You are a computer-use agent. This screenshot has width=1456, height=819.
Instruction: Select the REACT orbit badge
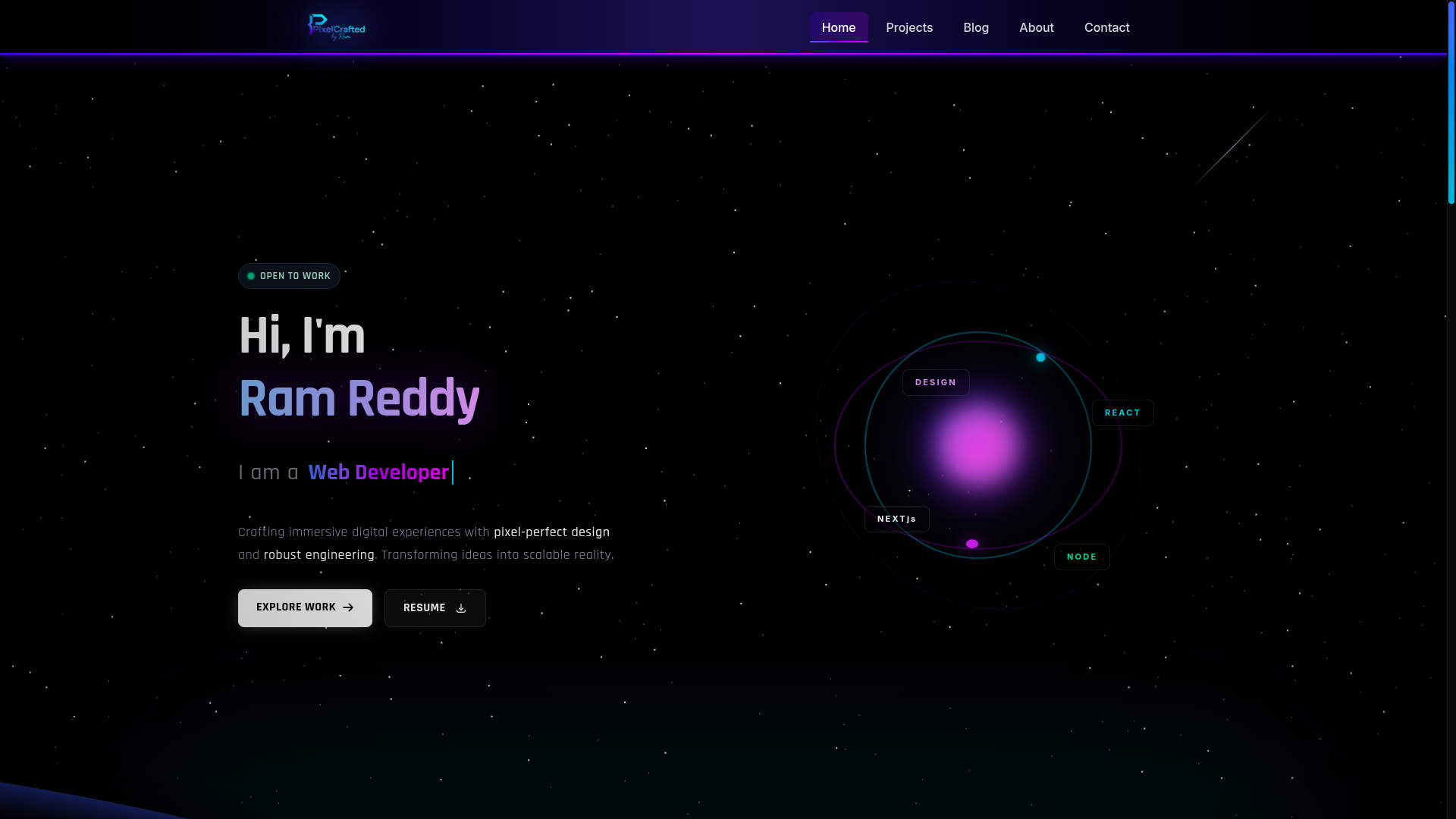click(1122, 413)
